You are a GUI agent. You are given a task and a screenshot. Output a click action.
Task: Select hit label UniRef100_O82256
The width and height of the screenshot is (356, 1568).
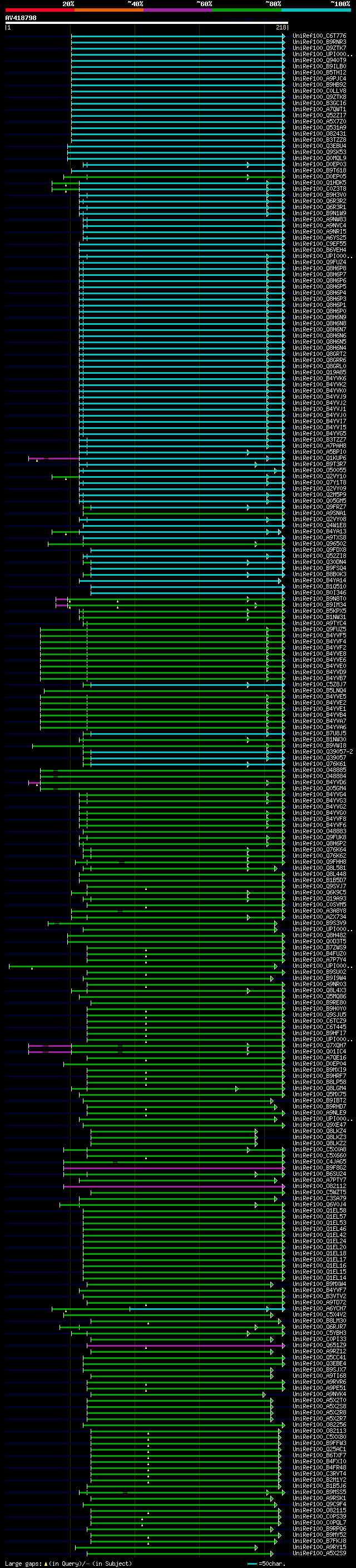(319, 1424)
